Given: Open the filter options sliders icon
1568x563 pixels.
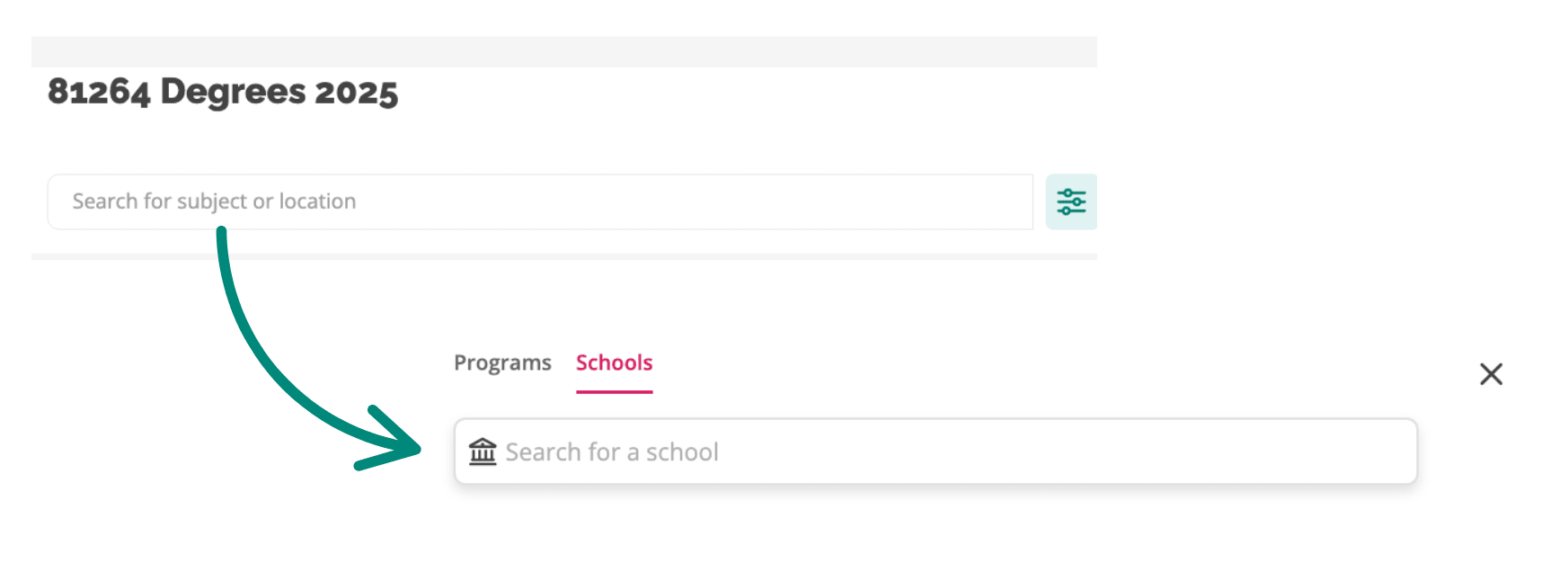Looking at the screenshot, I should (1071, 201).
